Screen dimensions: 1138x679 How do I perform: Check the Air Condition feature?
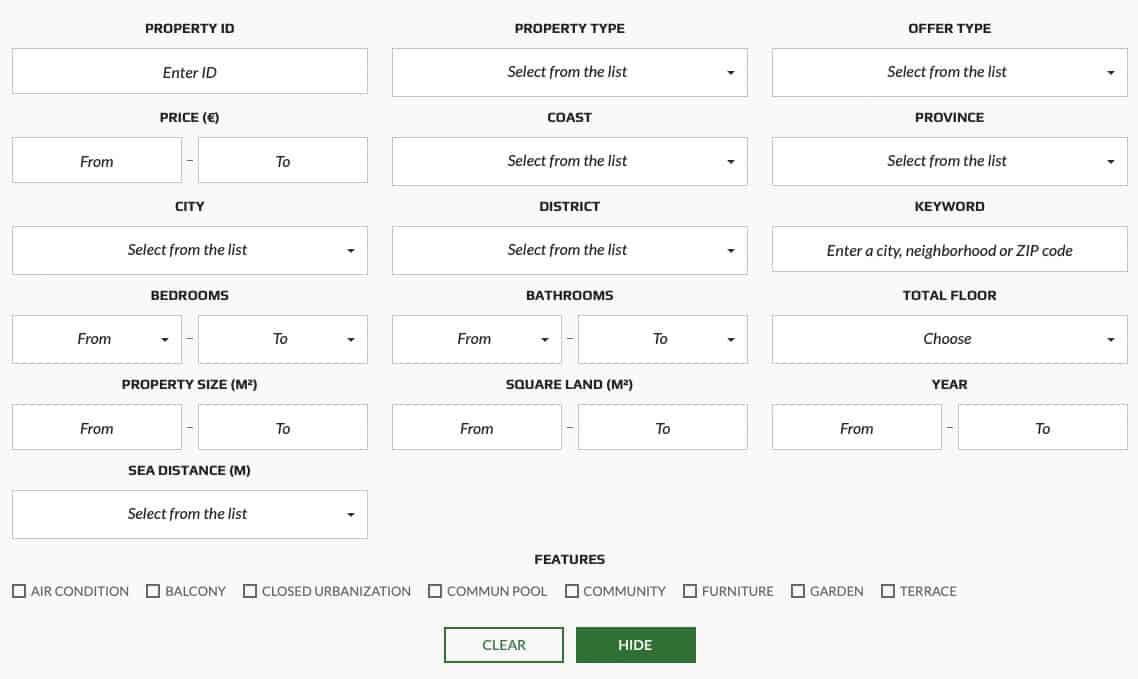pyautogui.click(x=19, y=591)
